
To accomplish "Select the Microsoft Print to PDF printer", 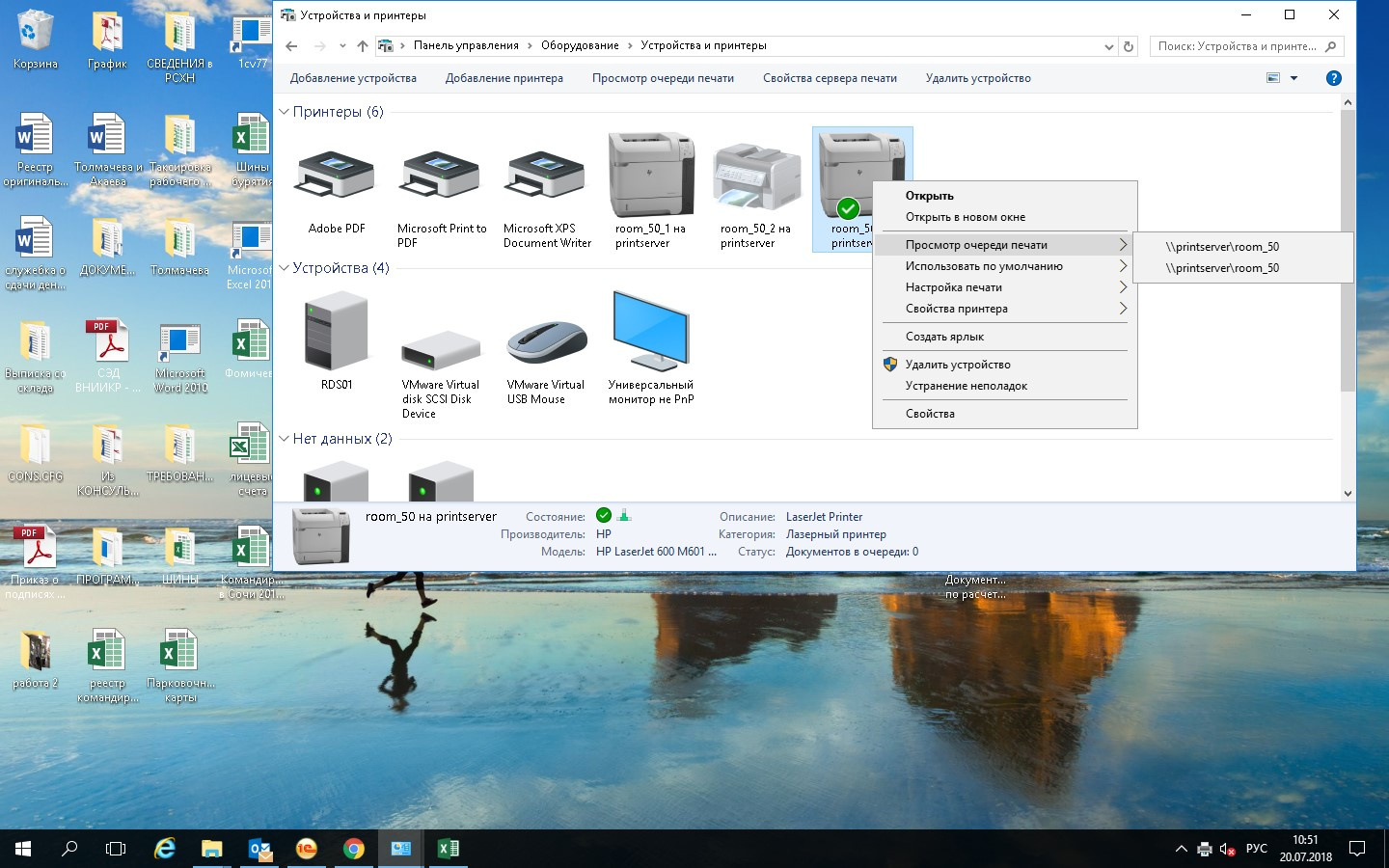I will (x=441, y=176).
